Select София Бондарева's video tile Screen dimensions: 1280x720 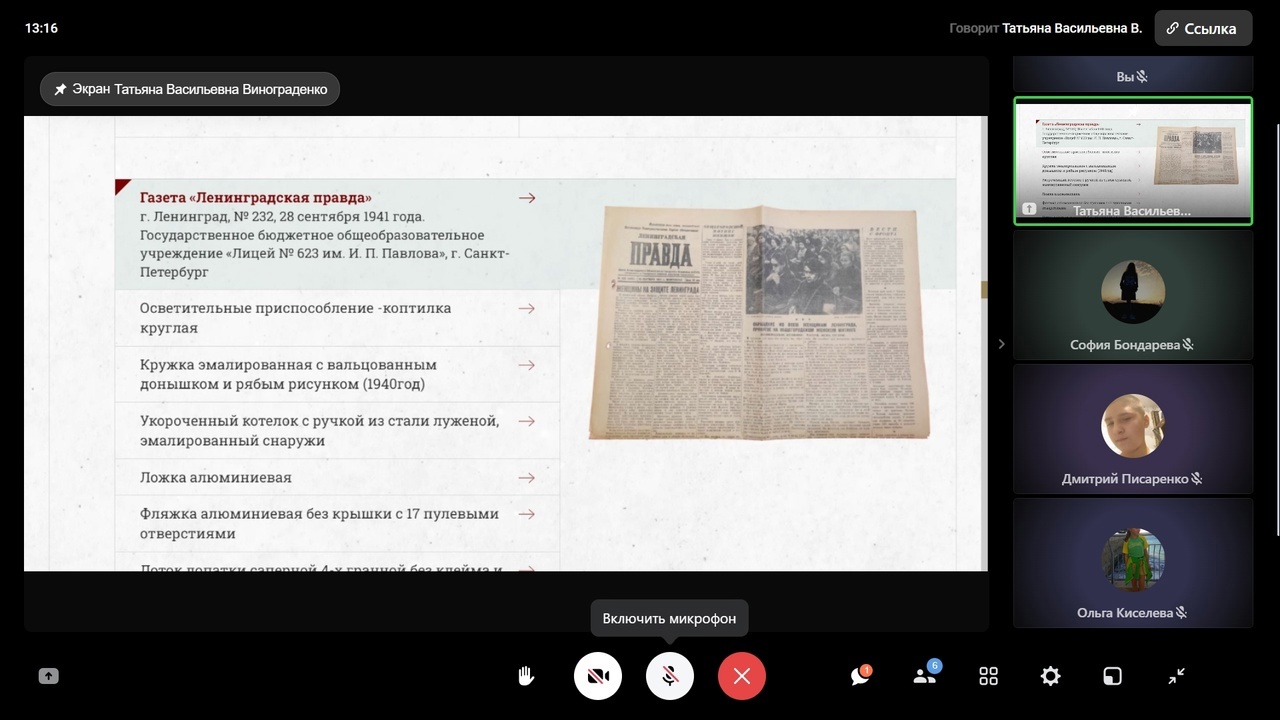point(1133,295)
